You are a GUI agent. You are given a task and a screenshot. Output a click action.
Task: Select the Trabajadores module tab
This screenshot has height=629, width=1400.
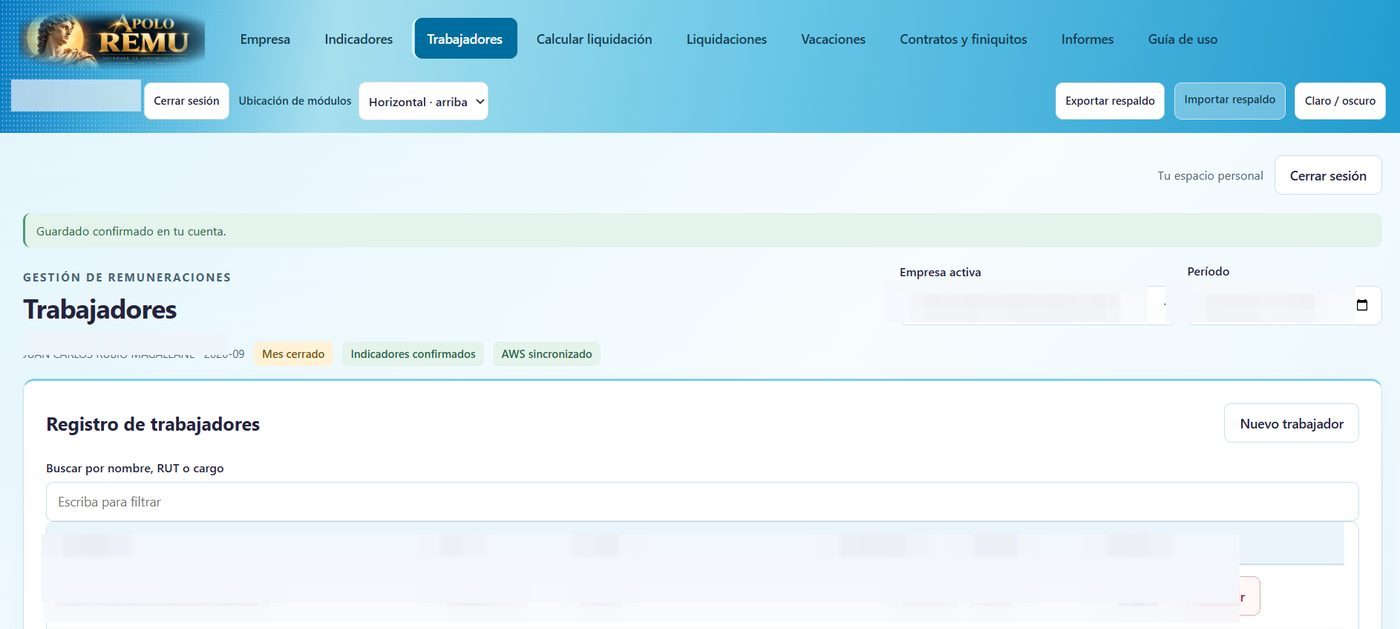pos(465,39)
